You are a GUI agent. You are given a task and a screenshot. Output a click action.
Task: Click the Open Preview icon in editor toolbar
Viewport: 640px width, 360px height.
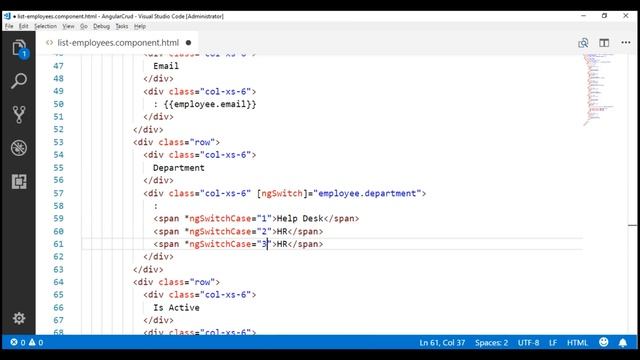coord(583,42)
